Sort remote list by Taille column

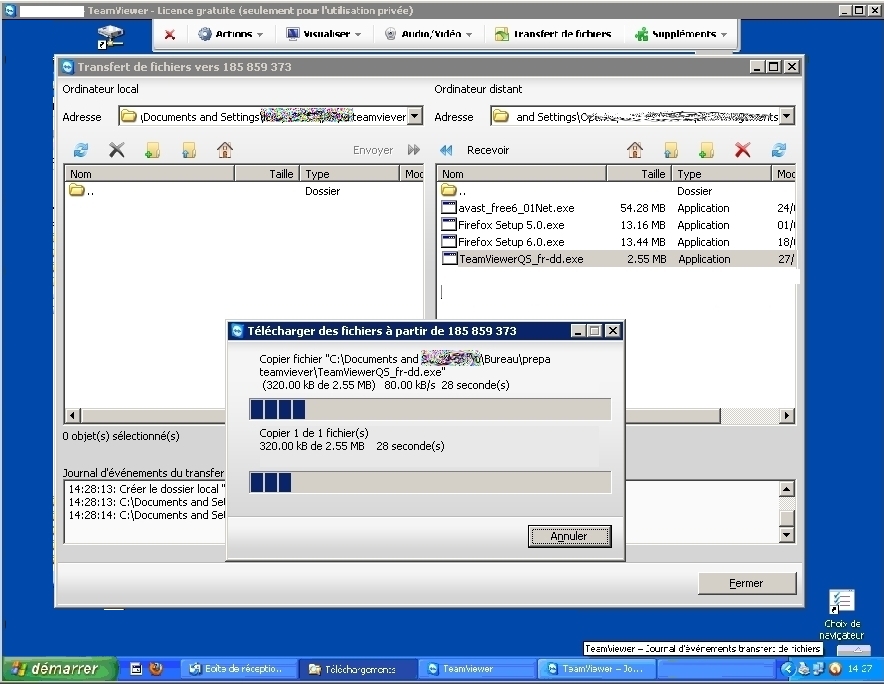639,174
